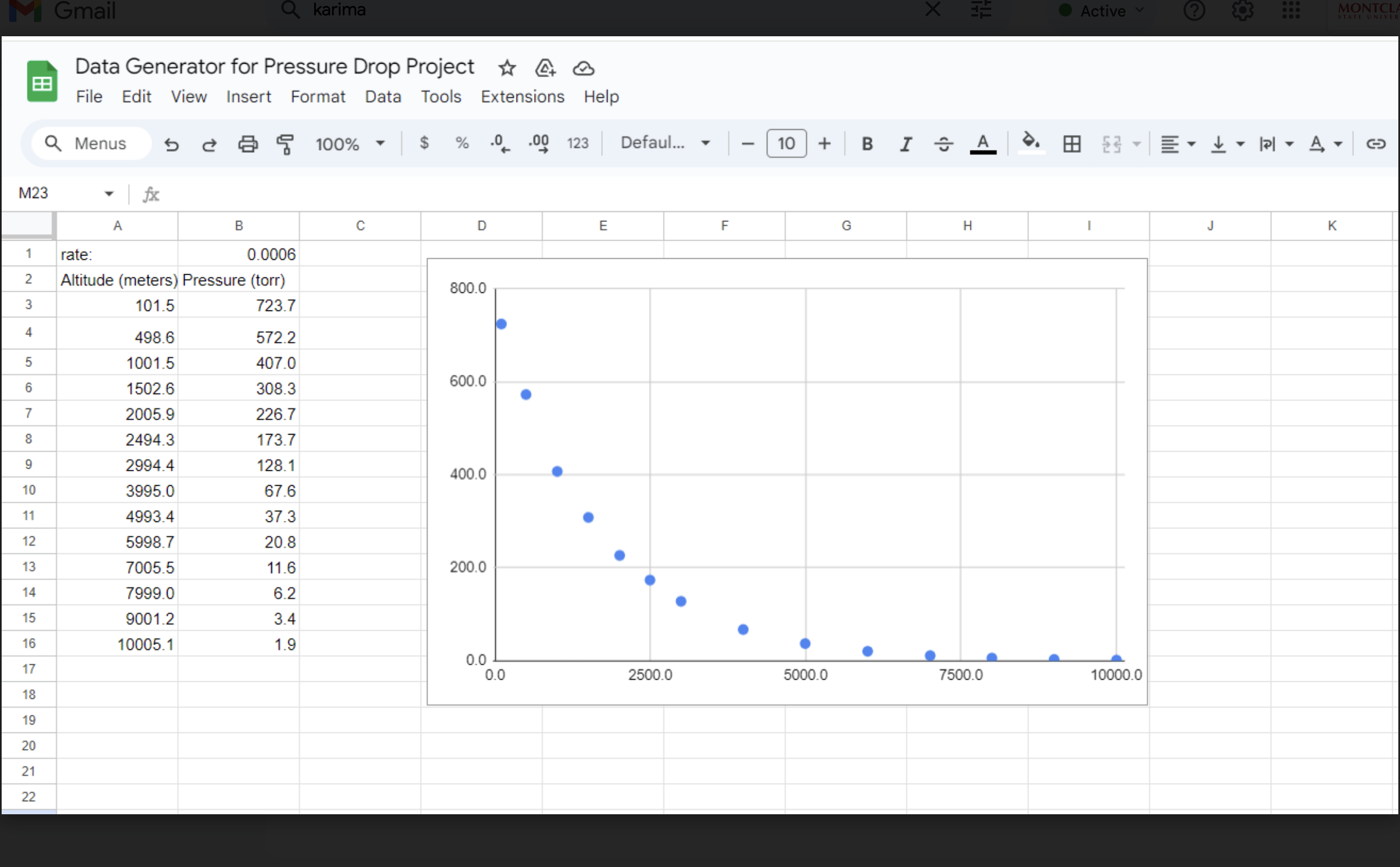This screenshot has width=1400, height=867.
Task: Open the Extensions menu
Action: pos(523,96)
